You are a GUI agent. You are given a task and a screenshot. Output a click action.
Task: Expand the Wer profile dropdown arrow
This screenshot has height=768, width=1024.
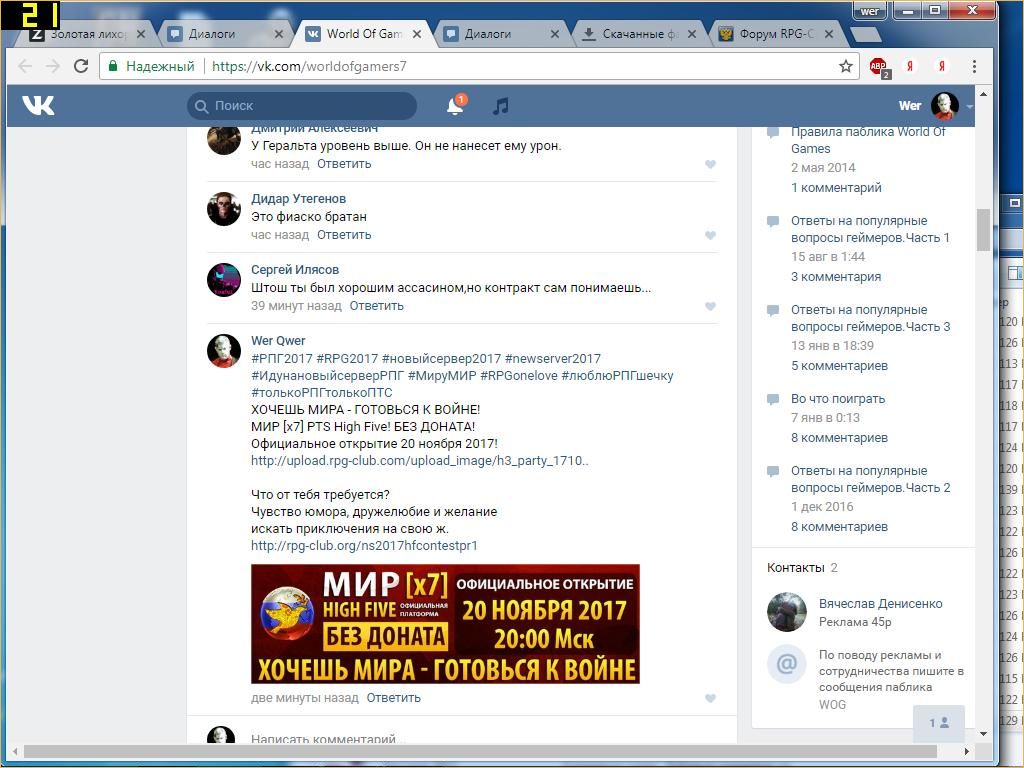[x=969, y=106]
